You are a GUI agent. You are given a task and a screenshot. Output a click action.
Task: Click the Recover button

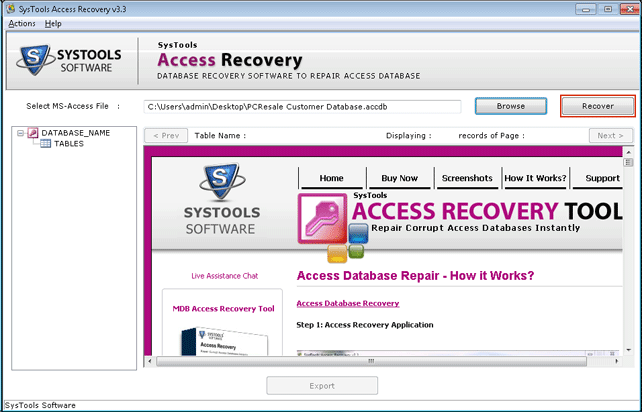click(x=598, y=106)
